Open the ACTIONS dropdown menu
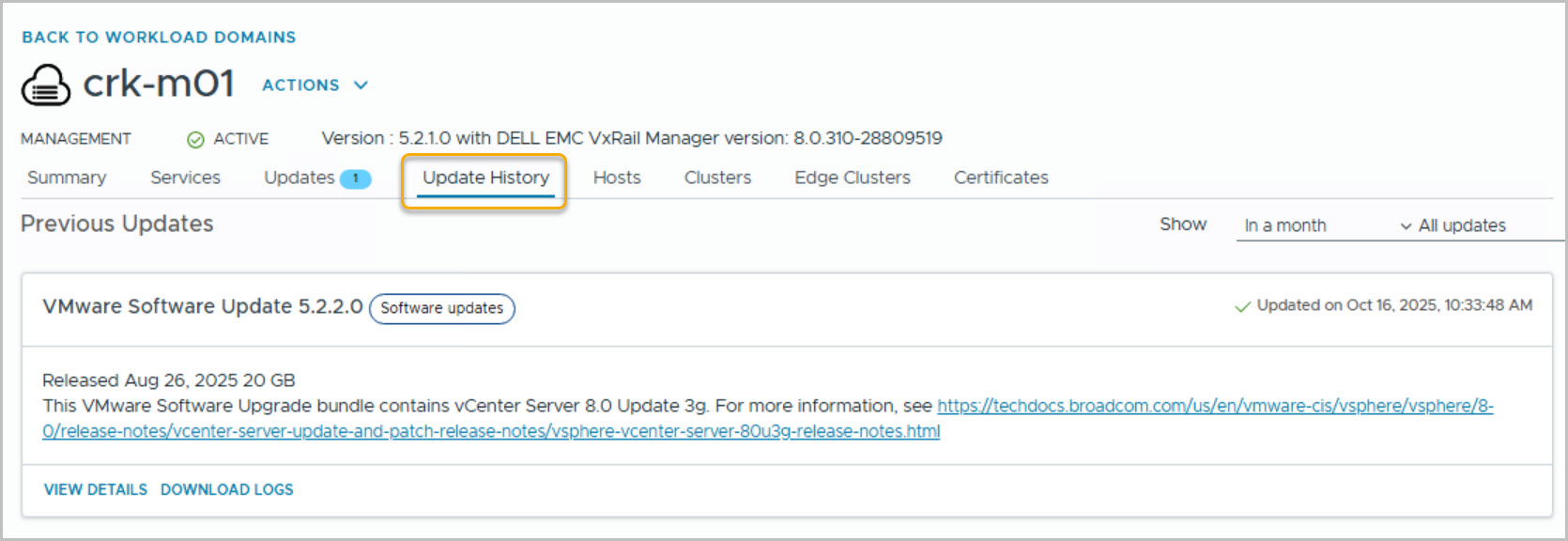Screen dimensions: 1568x541 (315, 85)
